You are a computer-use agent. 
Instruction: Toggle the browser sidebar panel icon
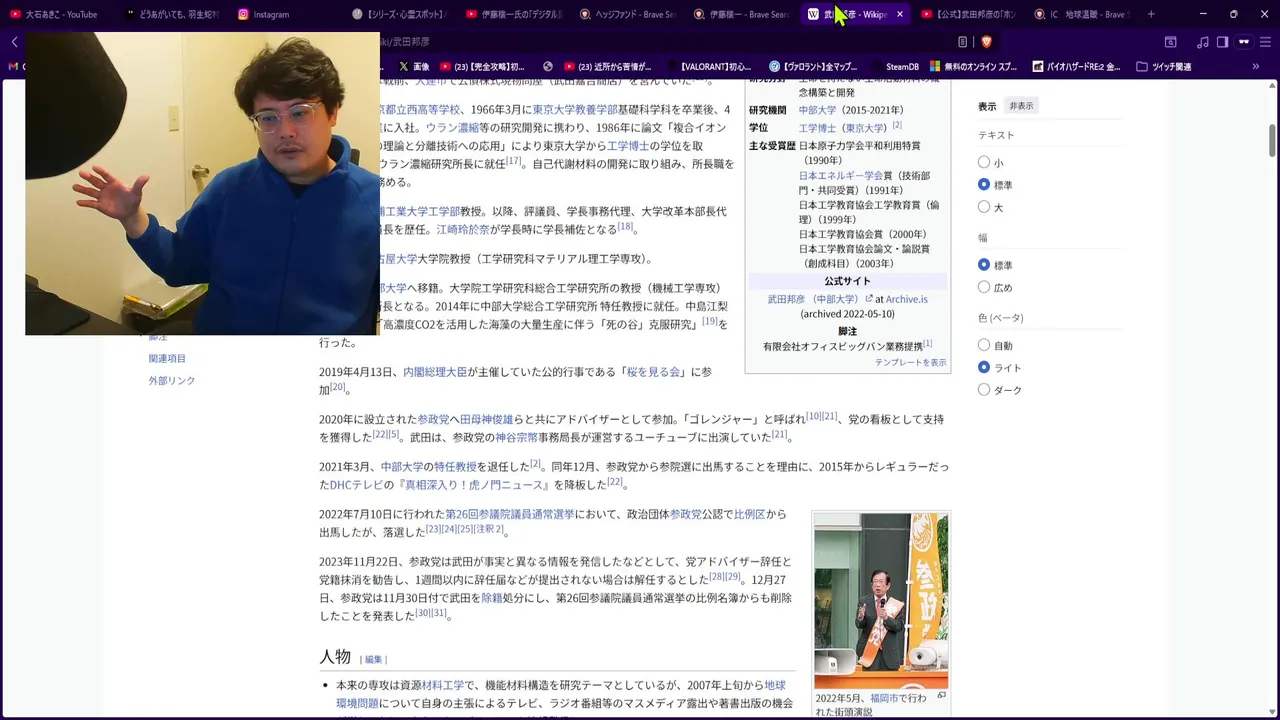point(1223,42)
